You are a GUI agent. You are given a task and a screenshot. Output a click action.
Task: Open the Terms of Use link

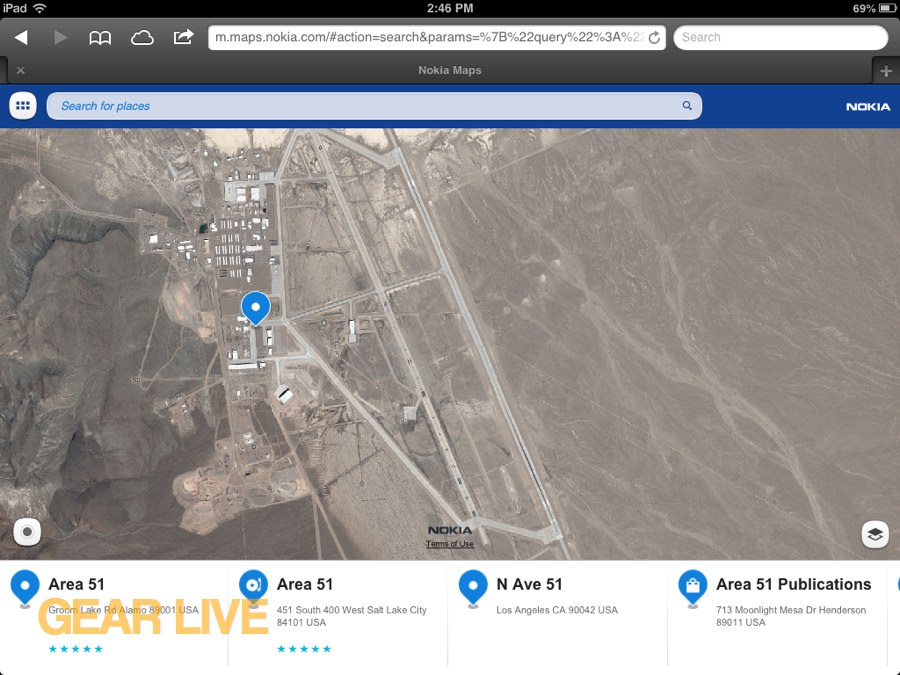tap(449, 544)
